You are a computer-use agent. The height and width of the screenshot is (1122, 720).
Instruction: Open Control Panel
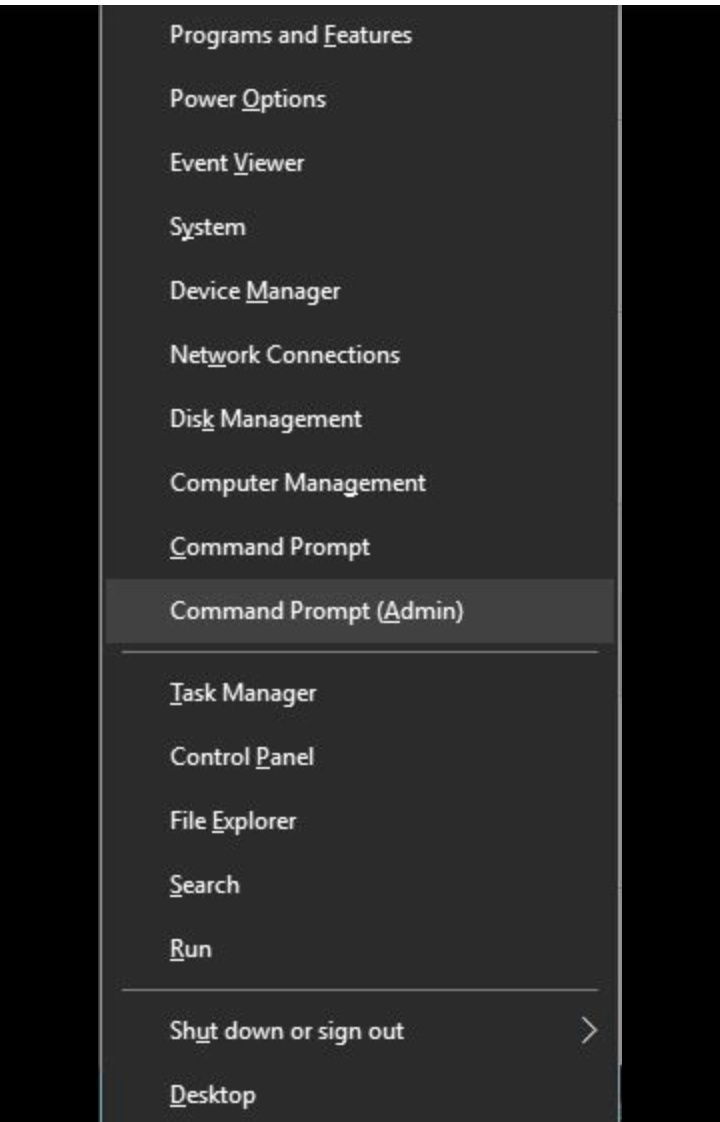click(x=242, y=757)
